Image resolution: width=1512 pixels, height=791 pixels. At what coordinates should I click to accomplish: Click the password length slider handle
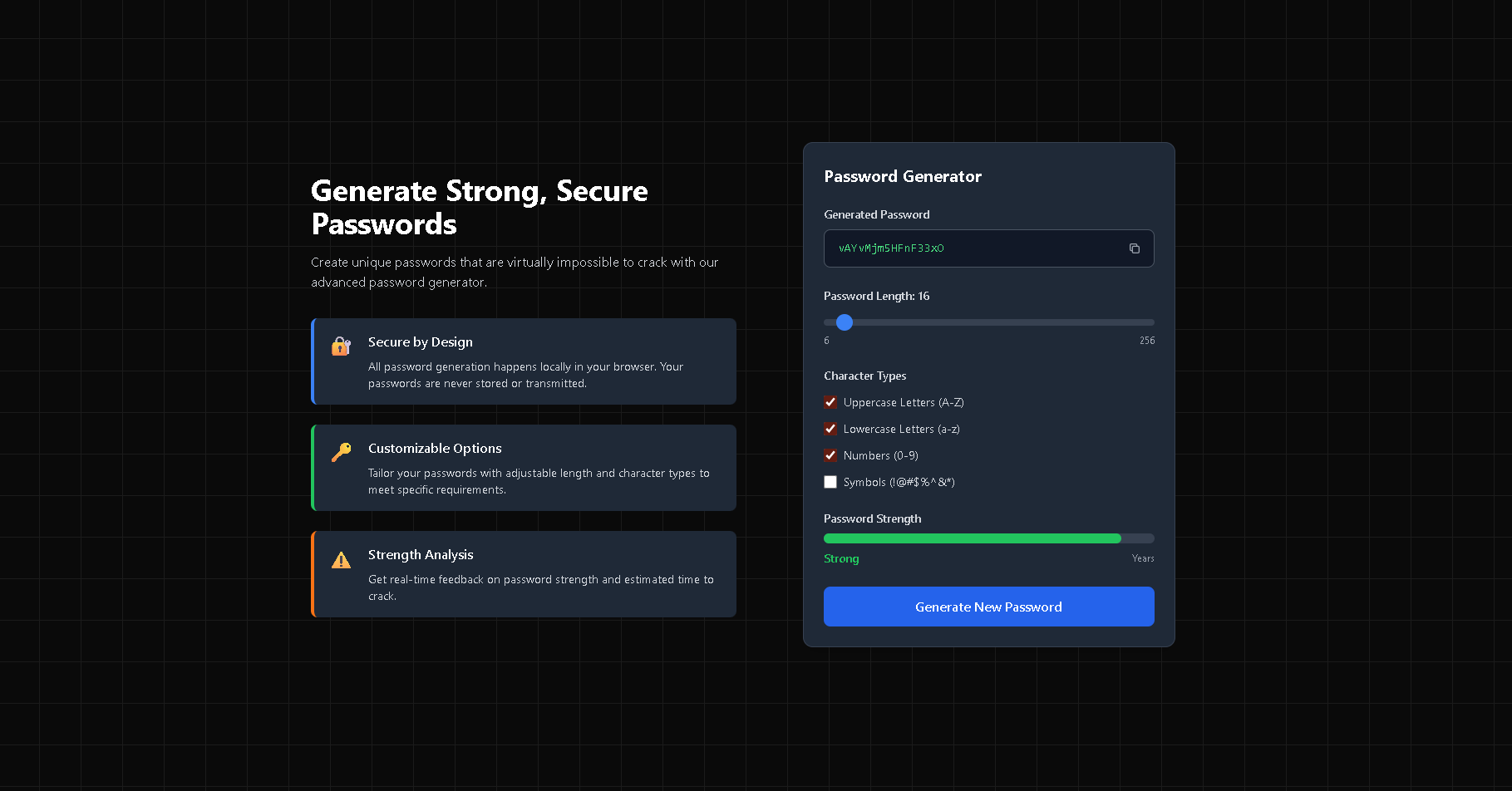[x=845, y=322]
